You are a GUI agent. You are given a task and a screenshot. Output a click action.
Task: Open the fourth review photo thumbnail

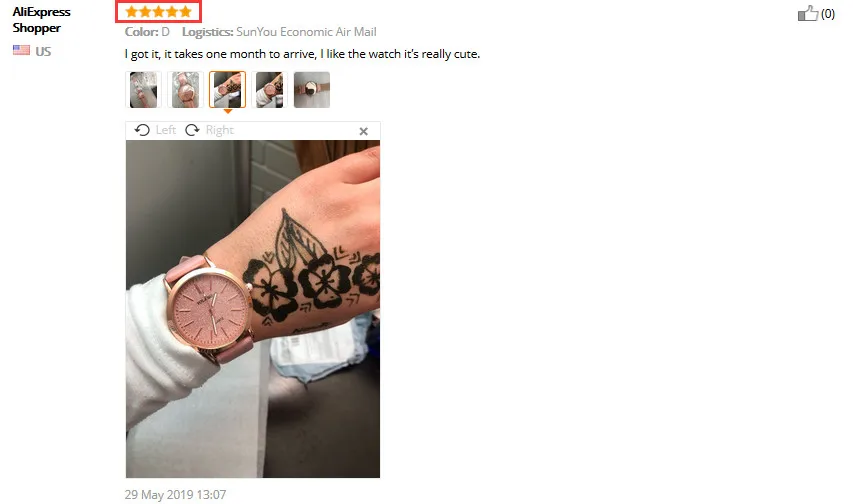[x=269, y=90]
